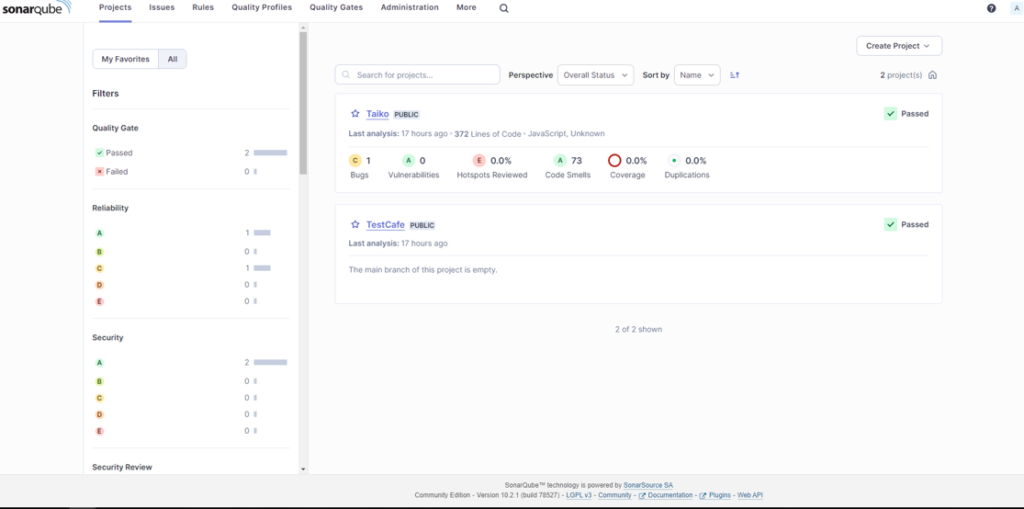Filter by Failed quality gate
Viewport: 1024px width, 509px height.
pos(116,172)
